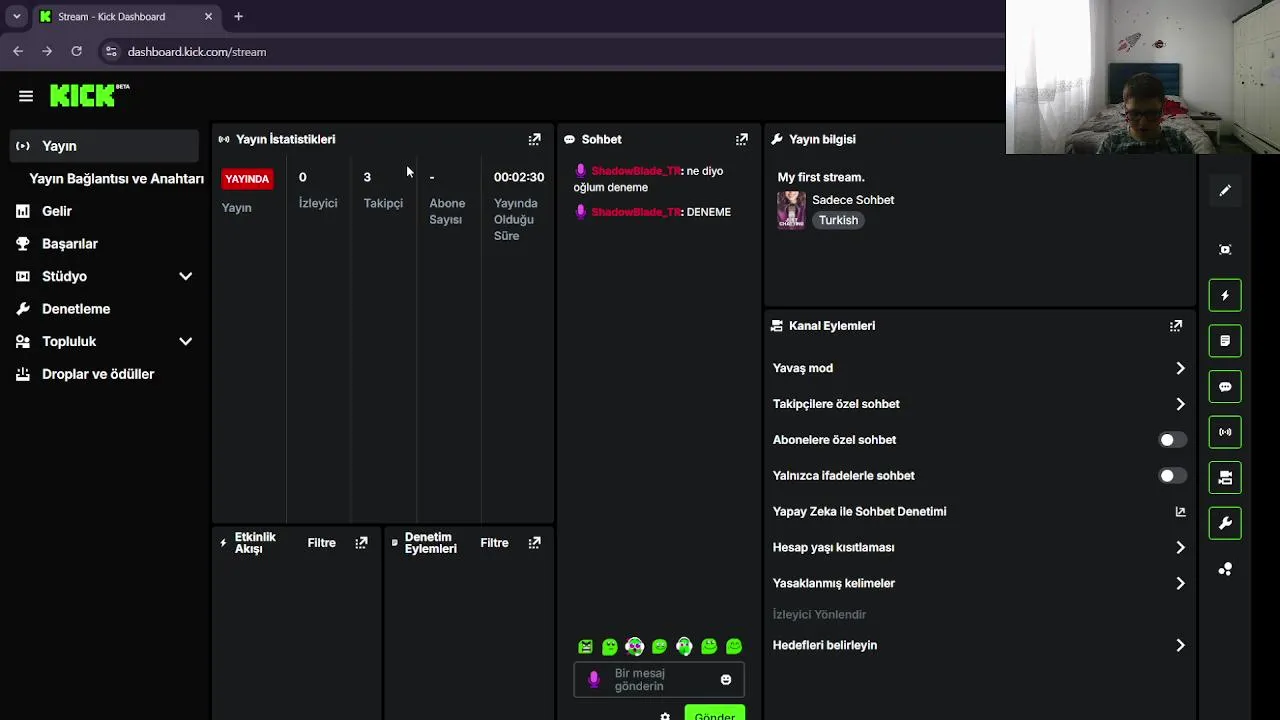The height and width of the screenshot is (720, 1280).
Task: Open Takipçilere özel sohbet settings arrow
Action: (1180, 404)
